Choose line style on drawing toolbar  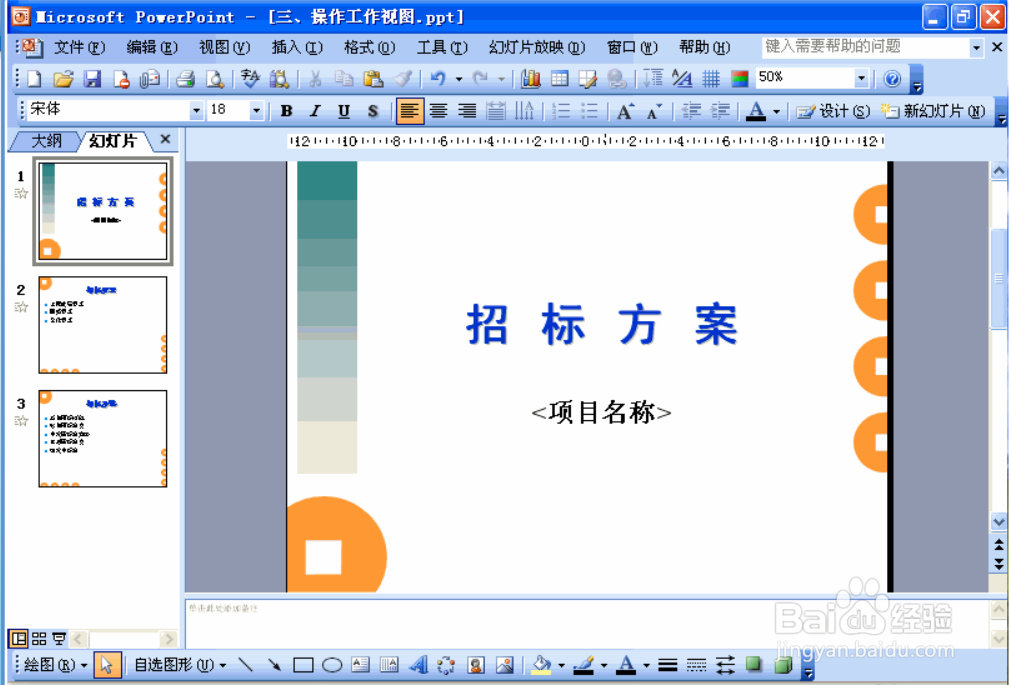[668, 664]
